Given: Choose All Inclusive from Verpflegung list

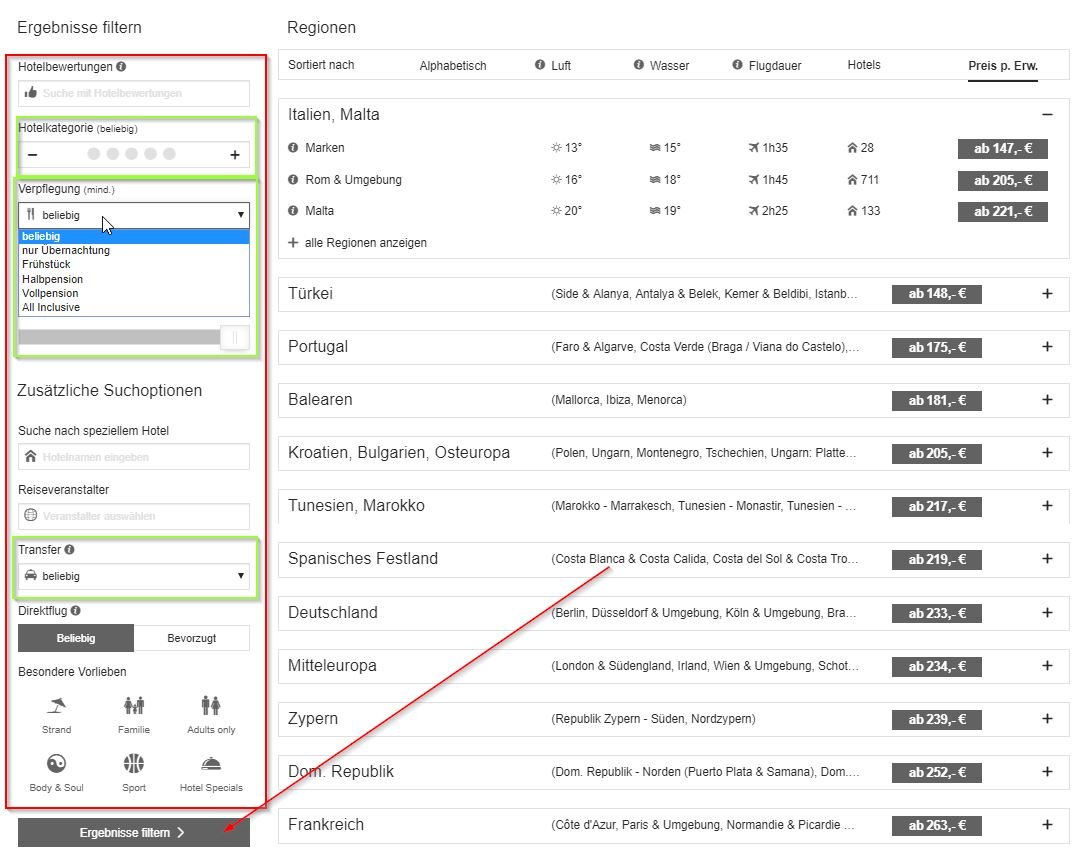Looking at the screenshot, I should click(x=51, y=308).
